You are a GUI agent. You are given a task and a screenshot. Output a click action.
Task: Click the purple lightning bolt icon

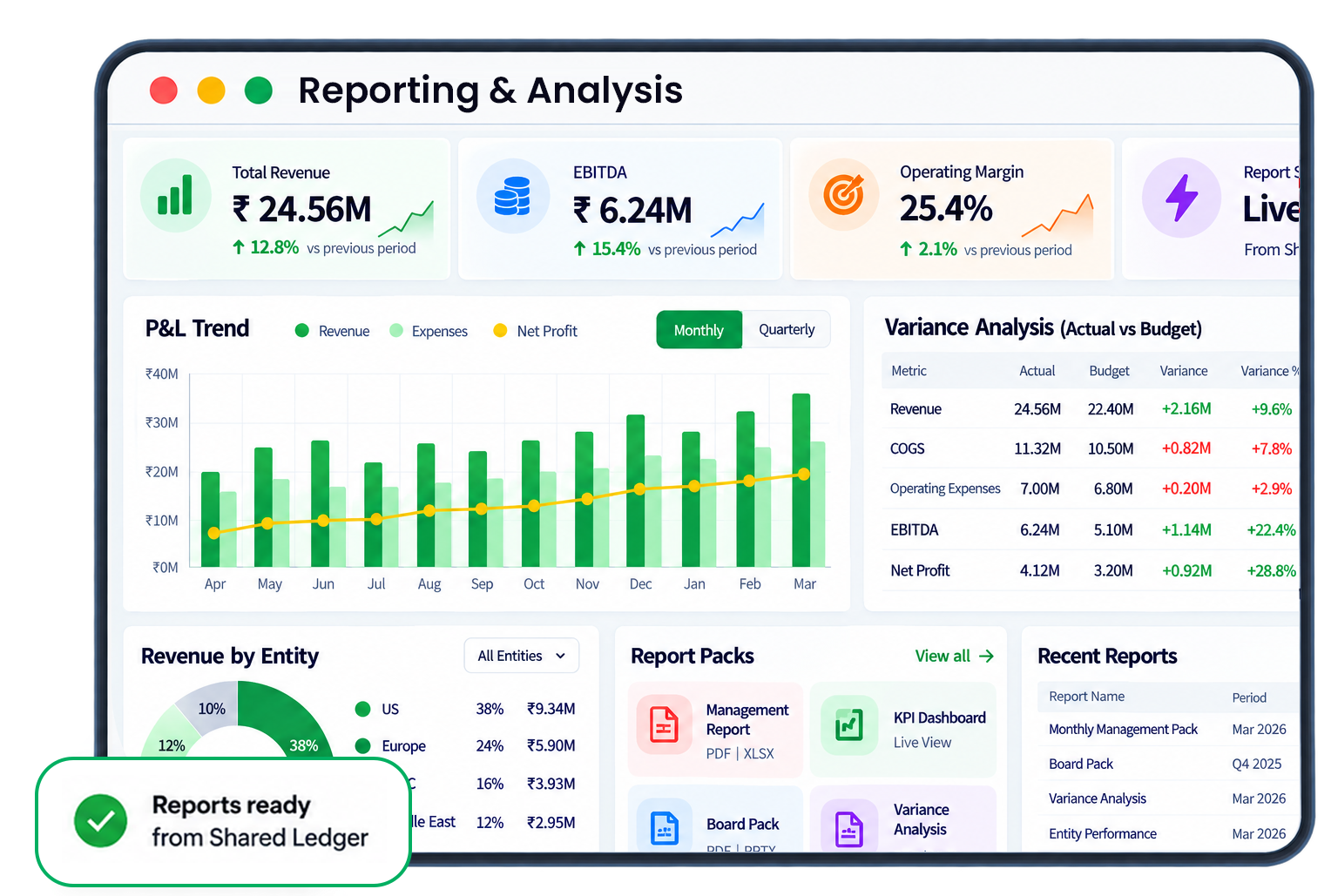(1182, 198)
